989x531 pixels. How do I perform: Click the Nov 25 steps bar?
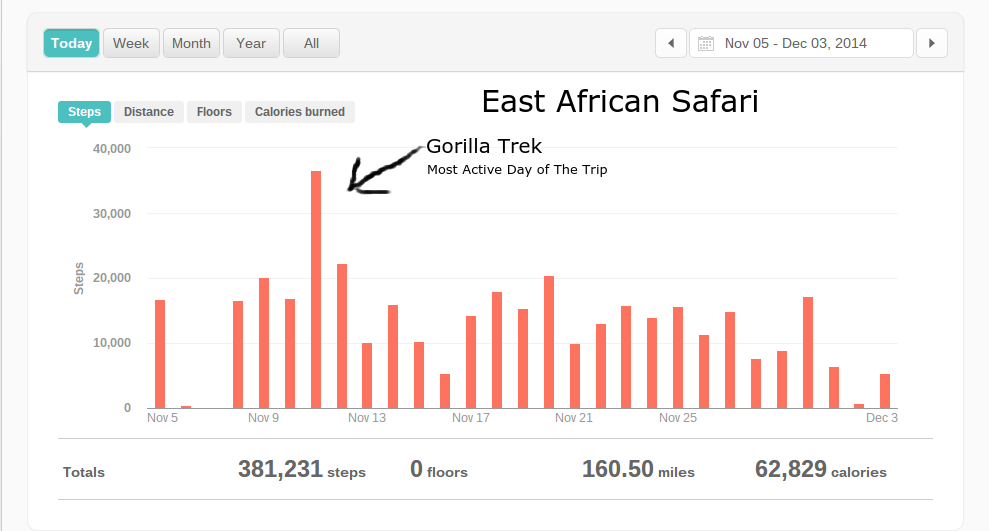click(678, 357)
